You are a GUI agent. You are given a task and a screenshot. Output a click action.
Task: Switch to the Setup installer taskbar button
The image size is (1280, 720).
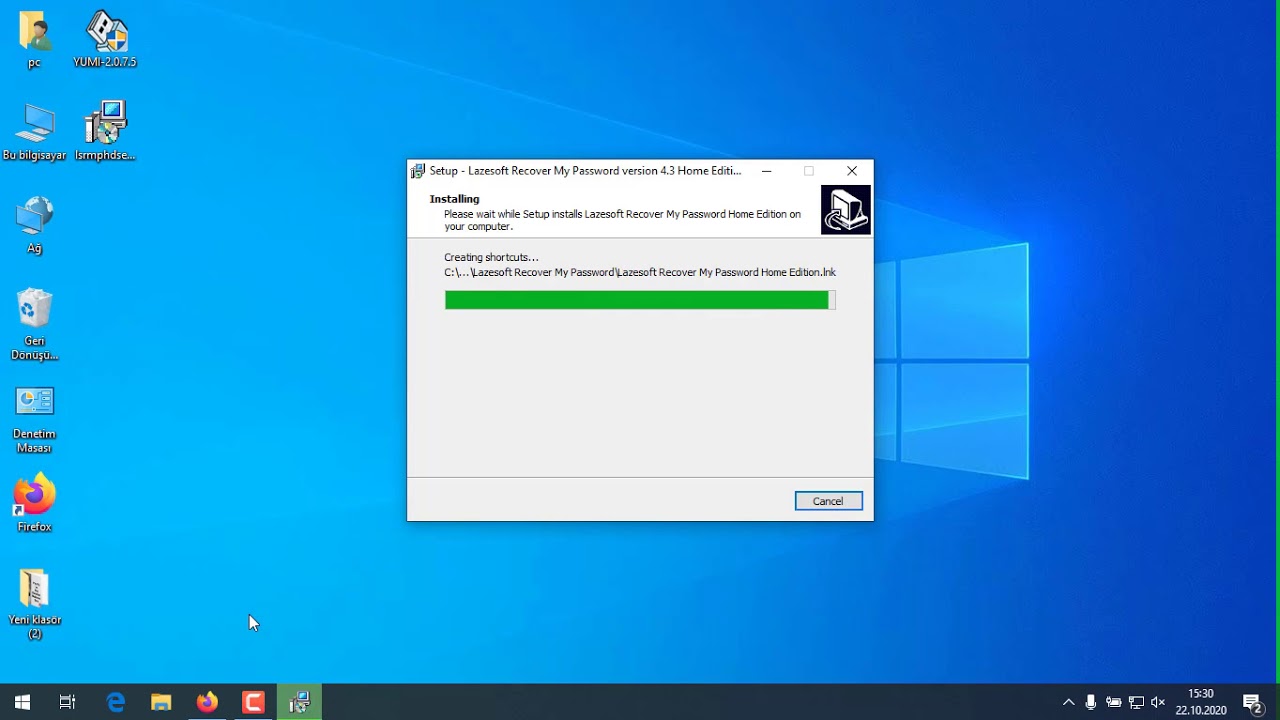(299, 702)
